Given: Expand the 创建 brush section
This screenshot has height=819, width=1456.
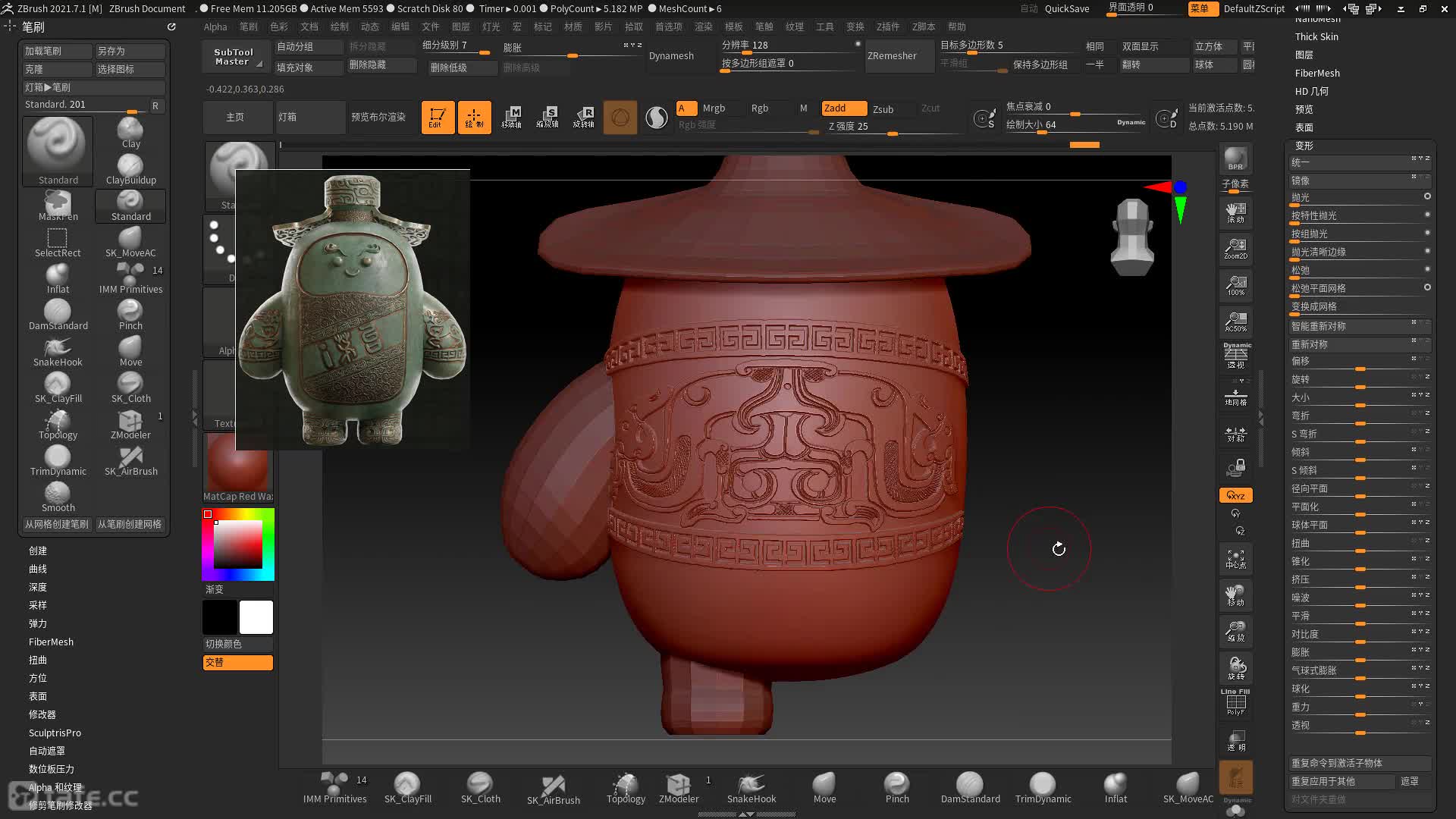Looking at the screenshot, I should coord(38,551).
